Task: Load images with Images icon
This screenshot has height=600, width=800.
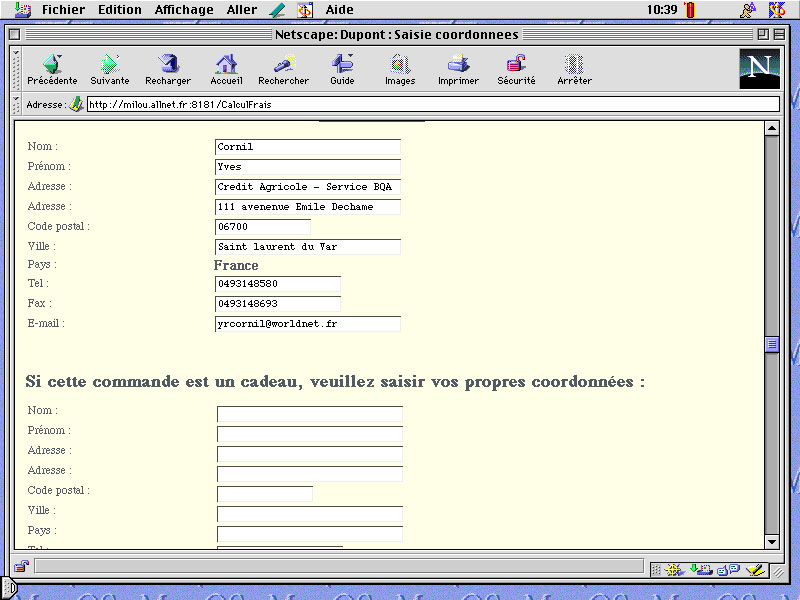Action: [400, 64]
